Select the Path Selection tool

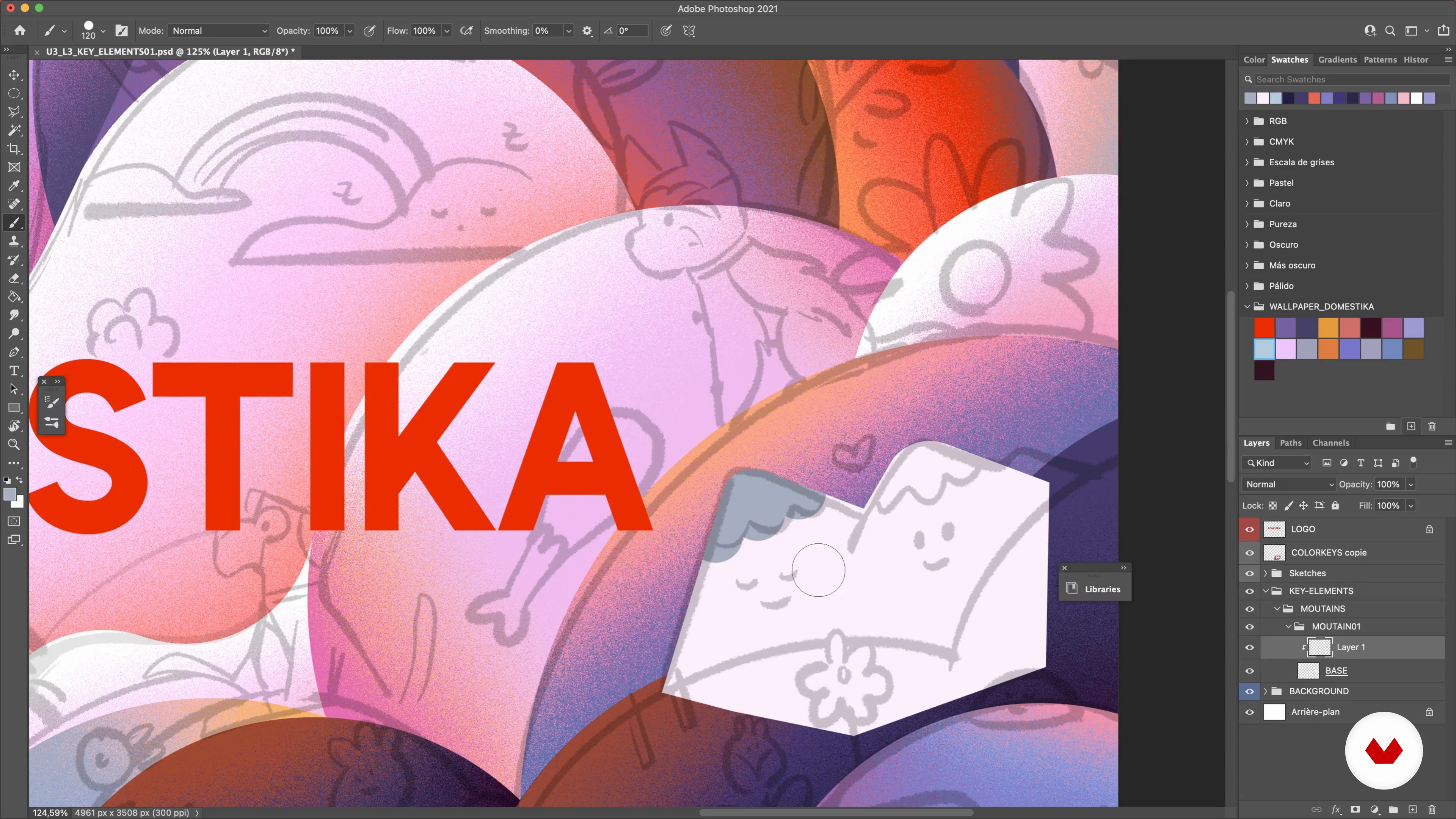[14, 389]
